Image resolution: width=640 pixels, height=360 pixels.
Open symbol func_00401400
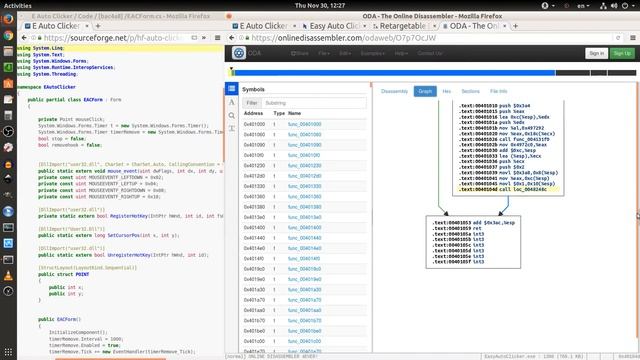point(304,227)
